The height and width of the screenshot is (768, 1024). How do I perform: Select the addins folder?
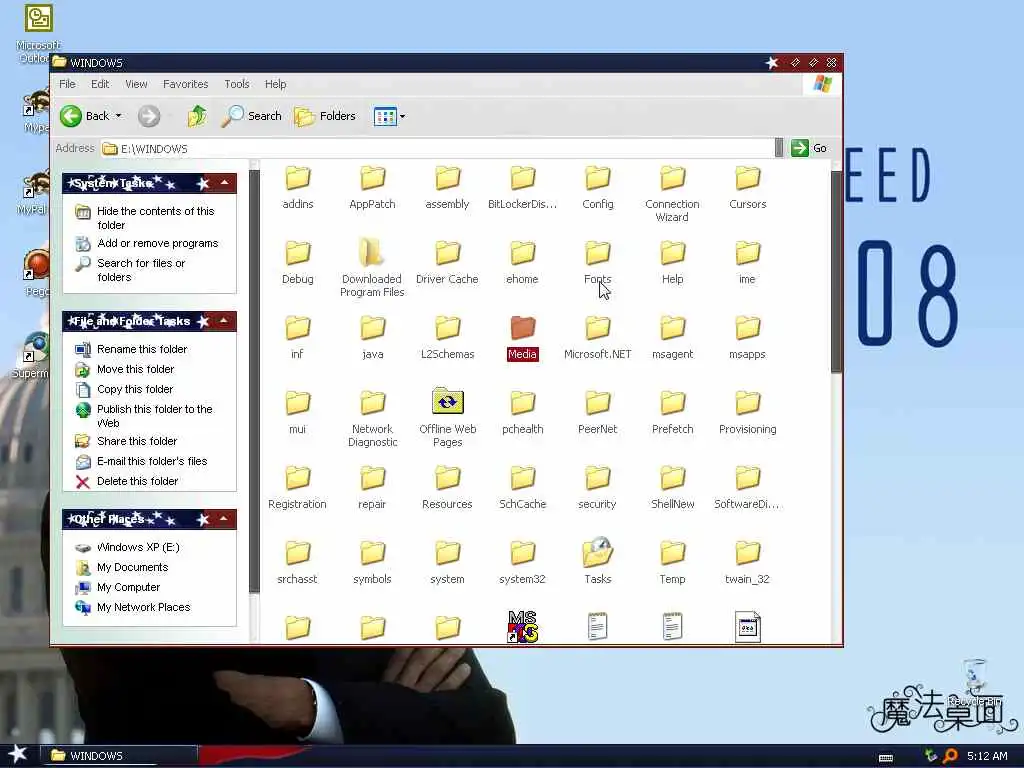(x=298, y=187)
